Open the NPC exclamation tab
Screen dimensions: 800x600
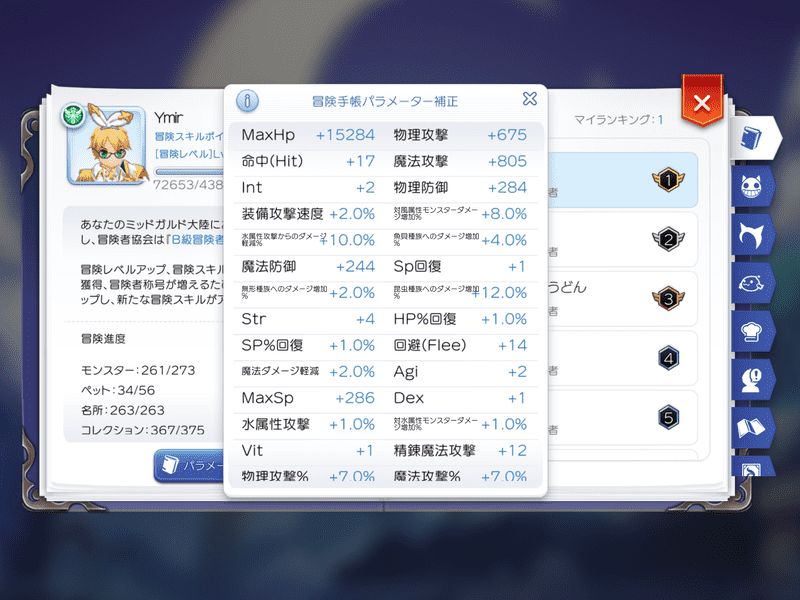pos(752,380)
